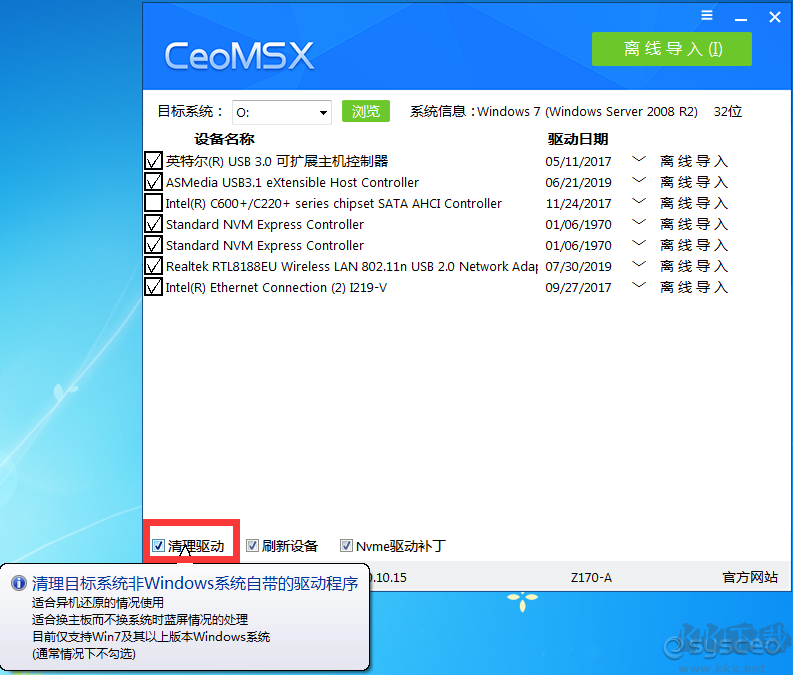The image size is (793, 675).
Task: Click the offline import (离线导入) green button
Action: pyautogui.click(x=671, y=49)
